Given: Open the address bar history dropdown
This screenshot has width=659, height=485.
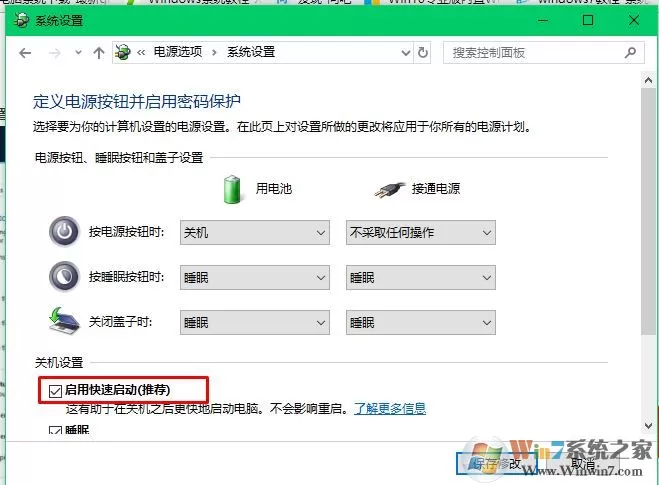Looking at the screenshot, I should (x=406, y=53).
